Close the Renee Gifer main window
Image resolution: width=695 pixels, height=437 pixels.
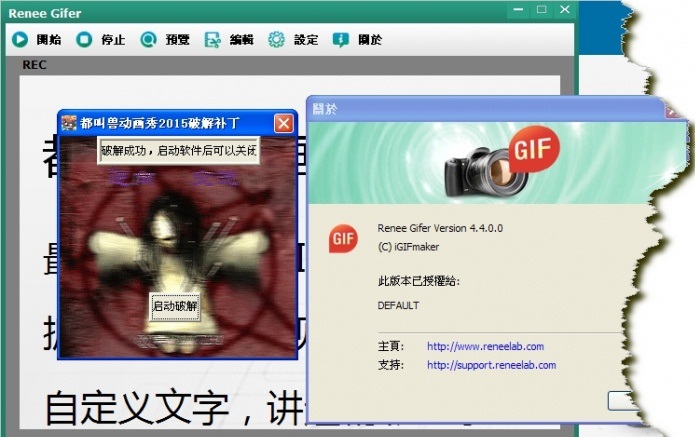564,10
